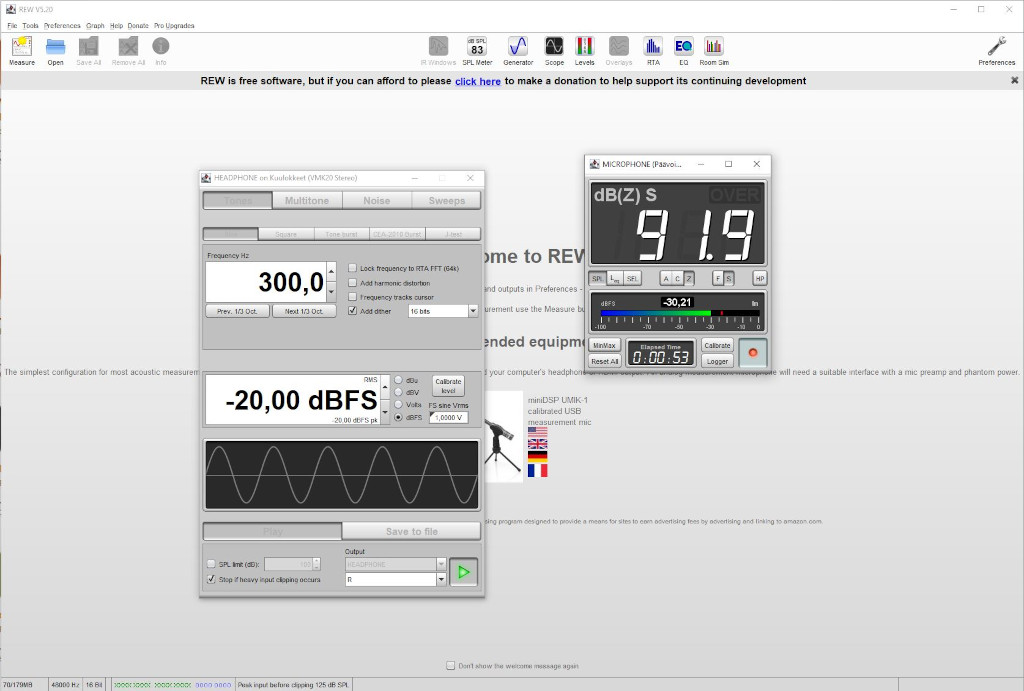The height and width of the screenshot is (691, 1024).
Task: Toggle the Add dither checkbox
Action: (x=353, y=311)
